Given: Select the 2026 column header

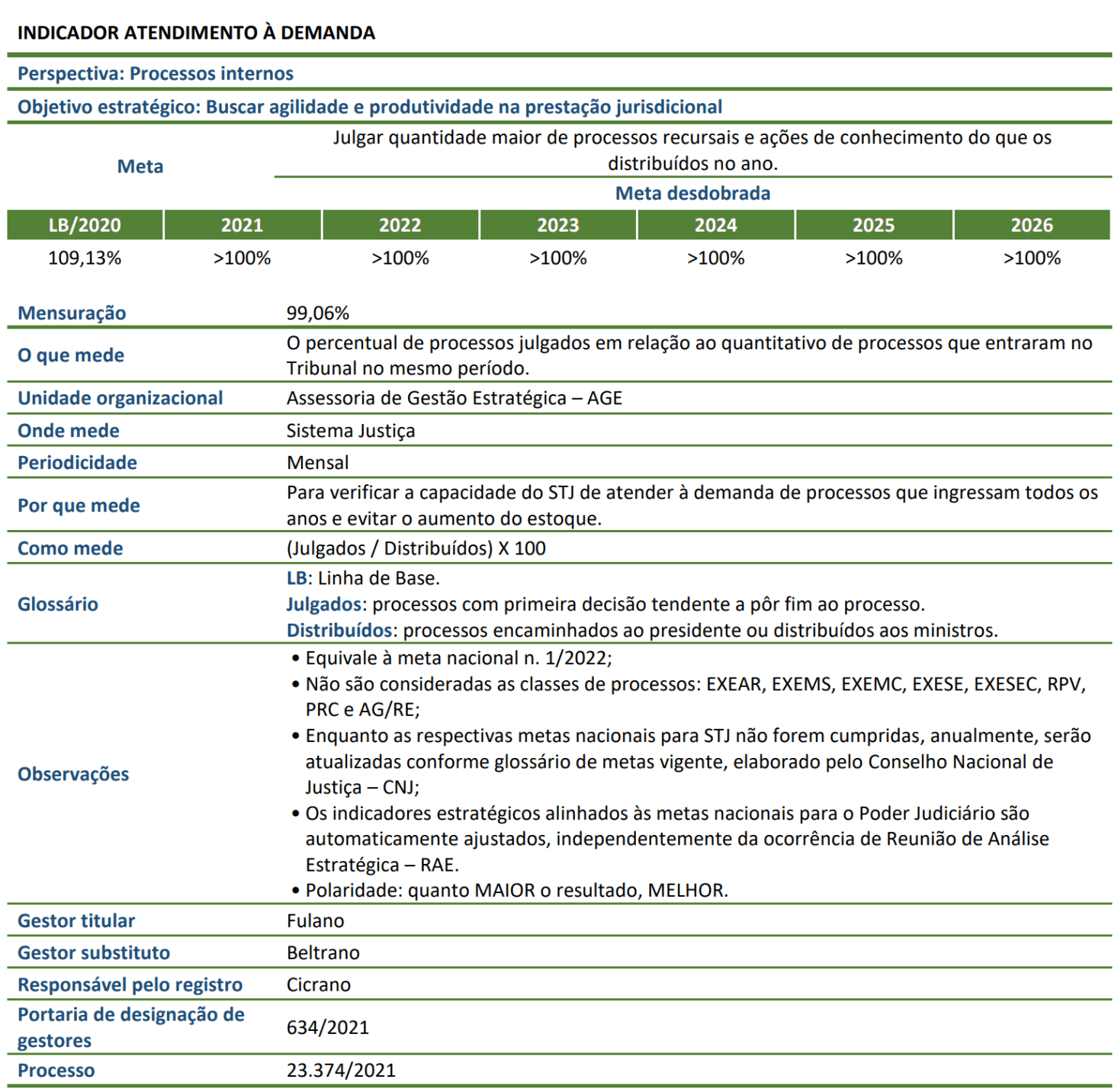Looking at the screenshot, I should point(1032,225).
